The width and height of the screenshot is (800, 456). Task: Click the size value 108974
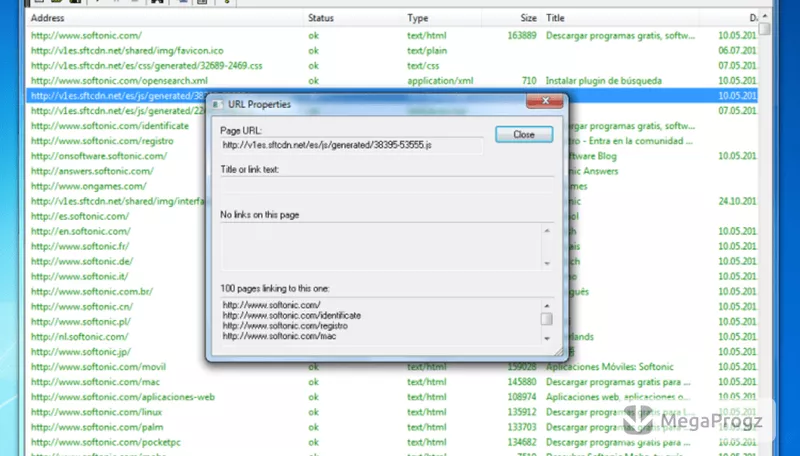522,397
